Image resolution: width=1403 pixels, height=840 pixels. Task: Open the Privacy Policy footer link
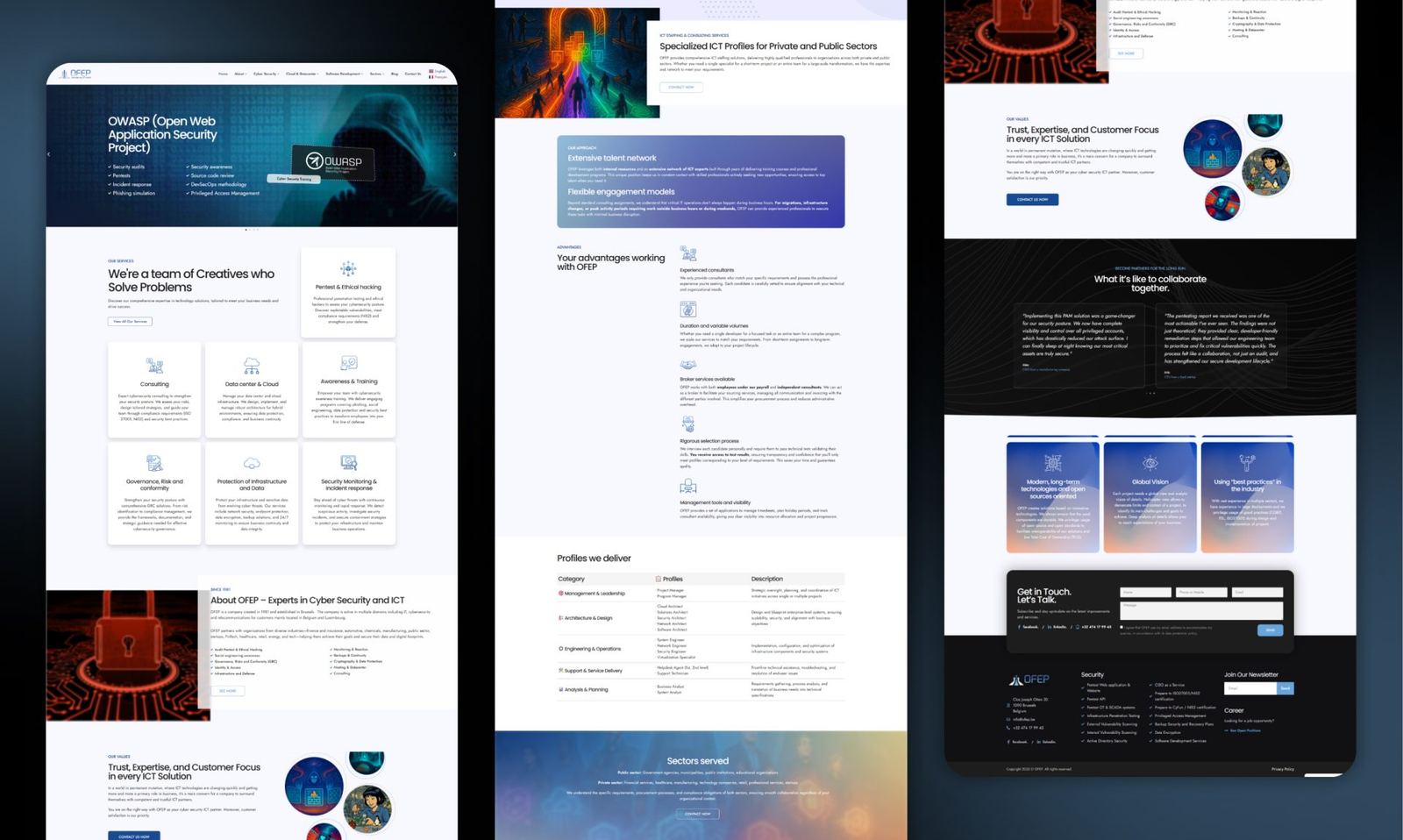(x=1282, y=769)
